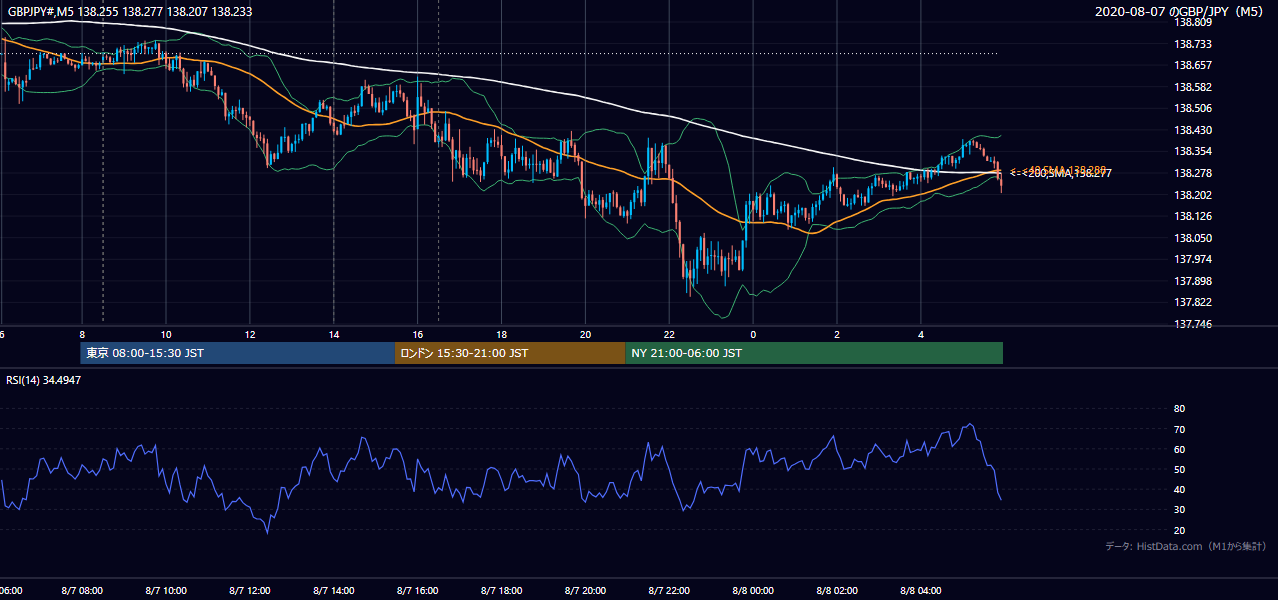1278x600 pixels.
Task: Click the 8/7 12:00 time label
Action: click(x=250, y=591)
